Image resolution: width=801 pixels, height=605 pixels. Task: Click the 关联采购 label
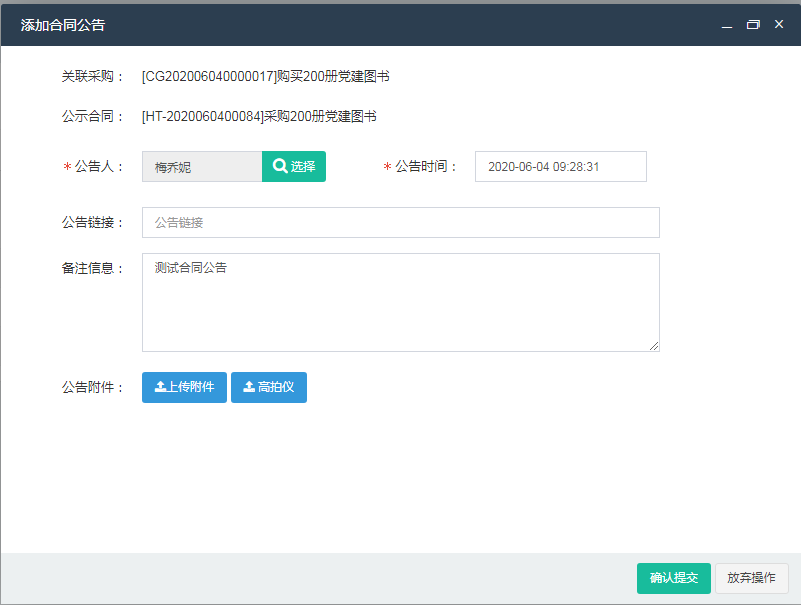click(92, 77)
